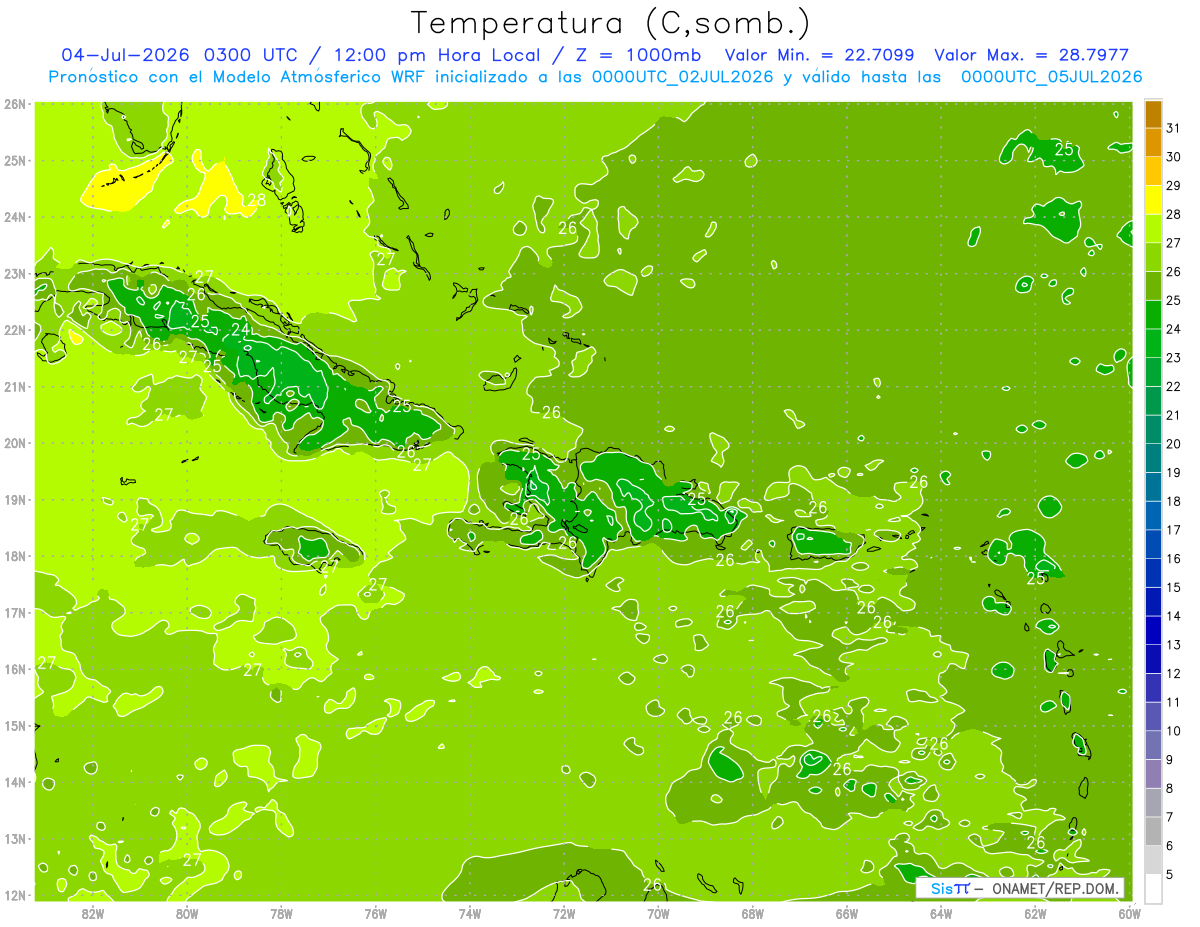Click latitude axis label '18N'
The image size is (1200, 927).
tap(15, 556)
